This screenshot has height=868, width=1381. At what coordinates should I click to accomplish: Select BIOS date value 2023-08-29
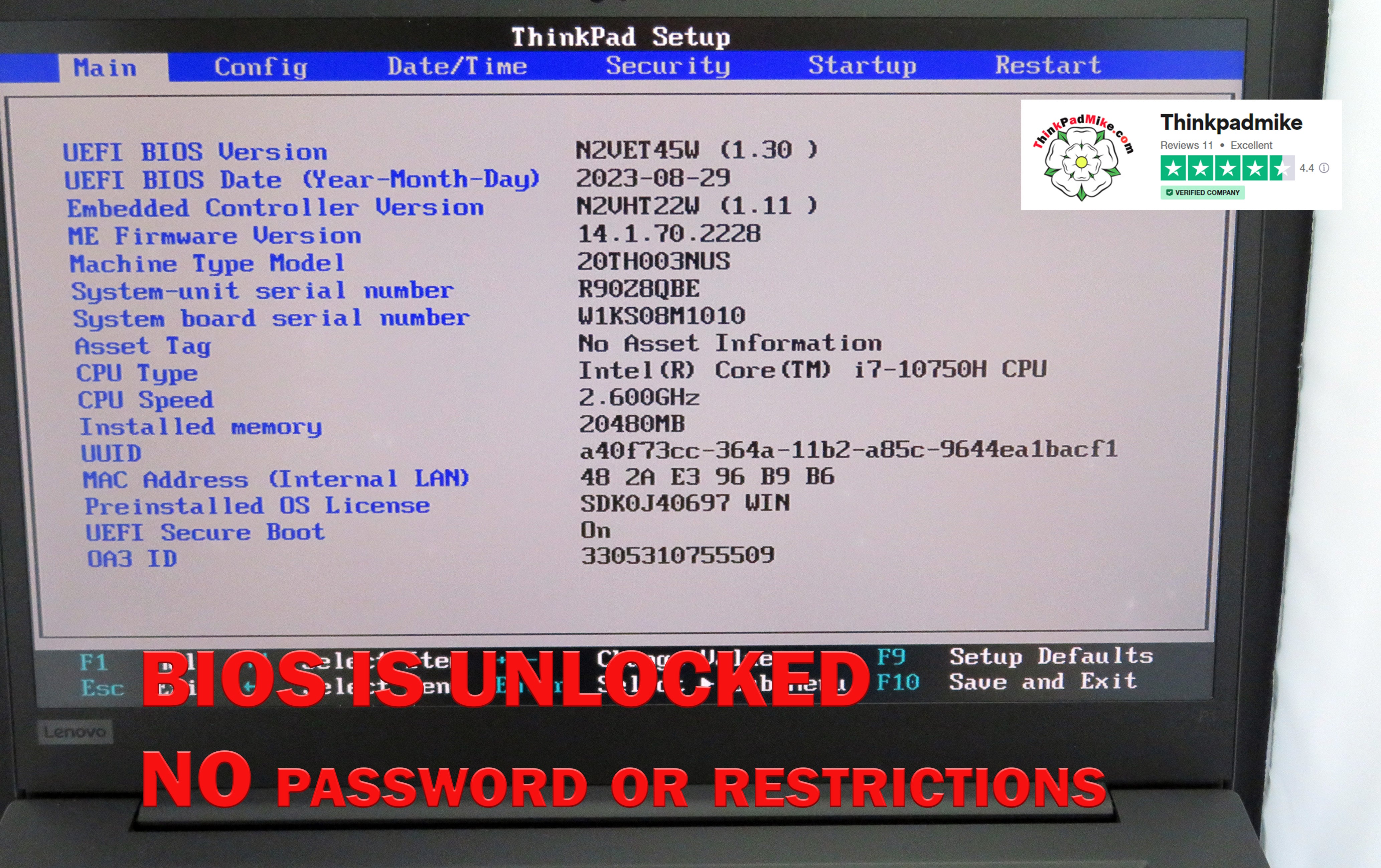tap(653, 178)
